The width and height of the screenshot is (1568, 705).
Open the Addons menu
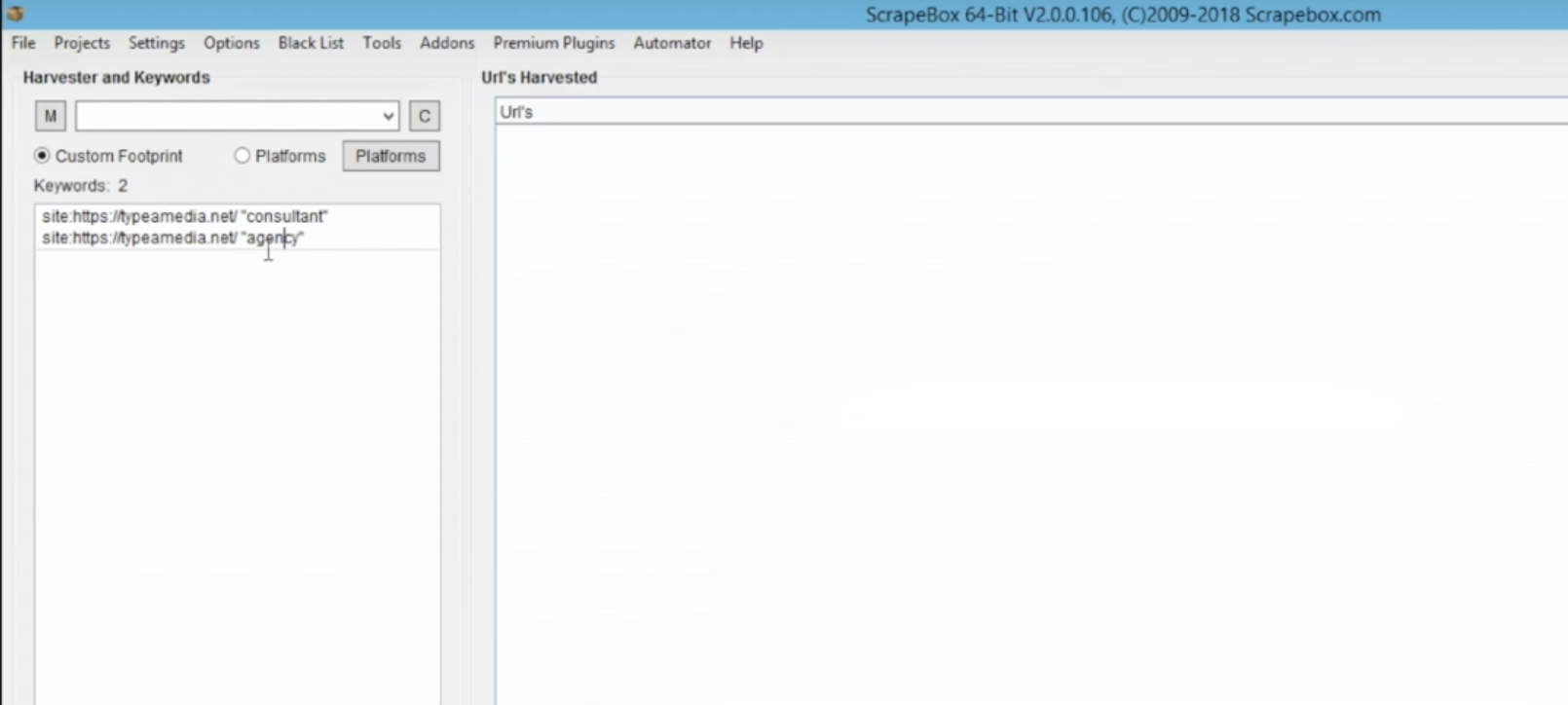coord(447,43)
